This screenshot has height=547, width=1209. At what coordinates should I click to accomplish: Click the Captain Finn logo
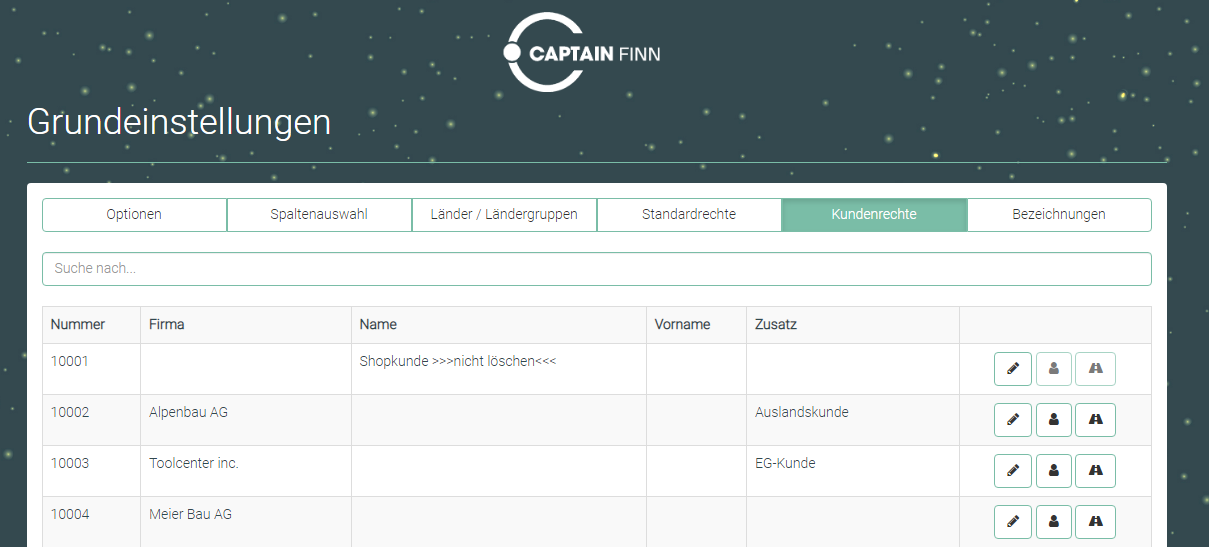pos(582,53)
